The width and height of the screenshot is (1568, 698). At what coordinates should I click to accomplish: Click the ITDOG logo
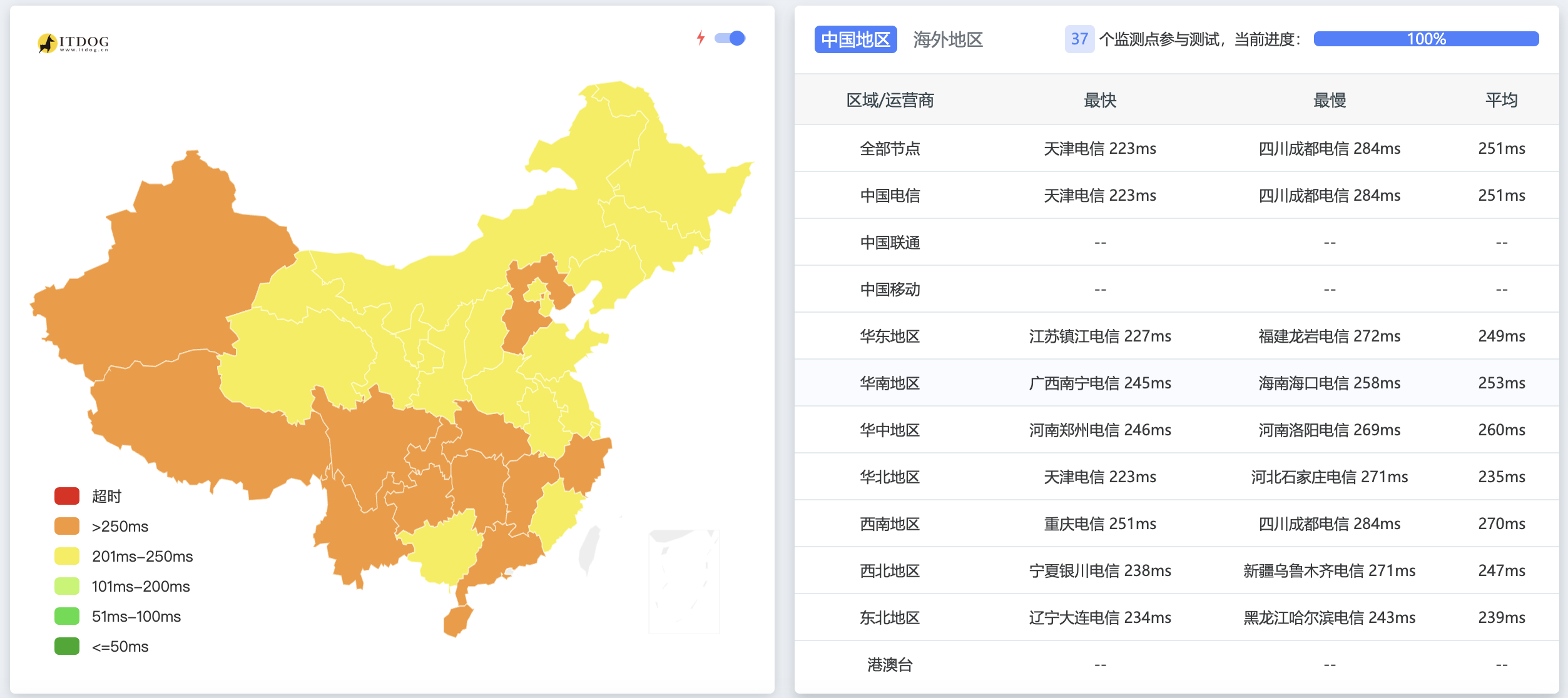[x=73, y=43]
